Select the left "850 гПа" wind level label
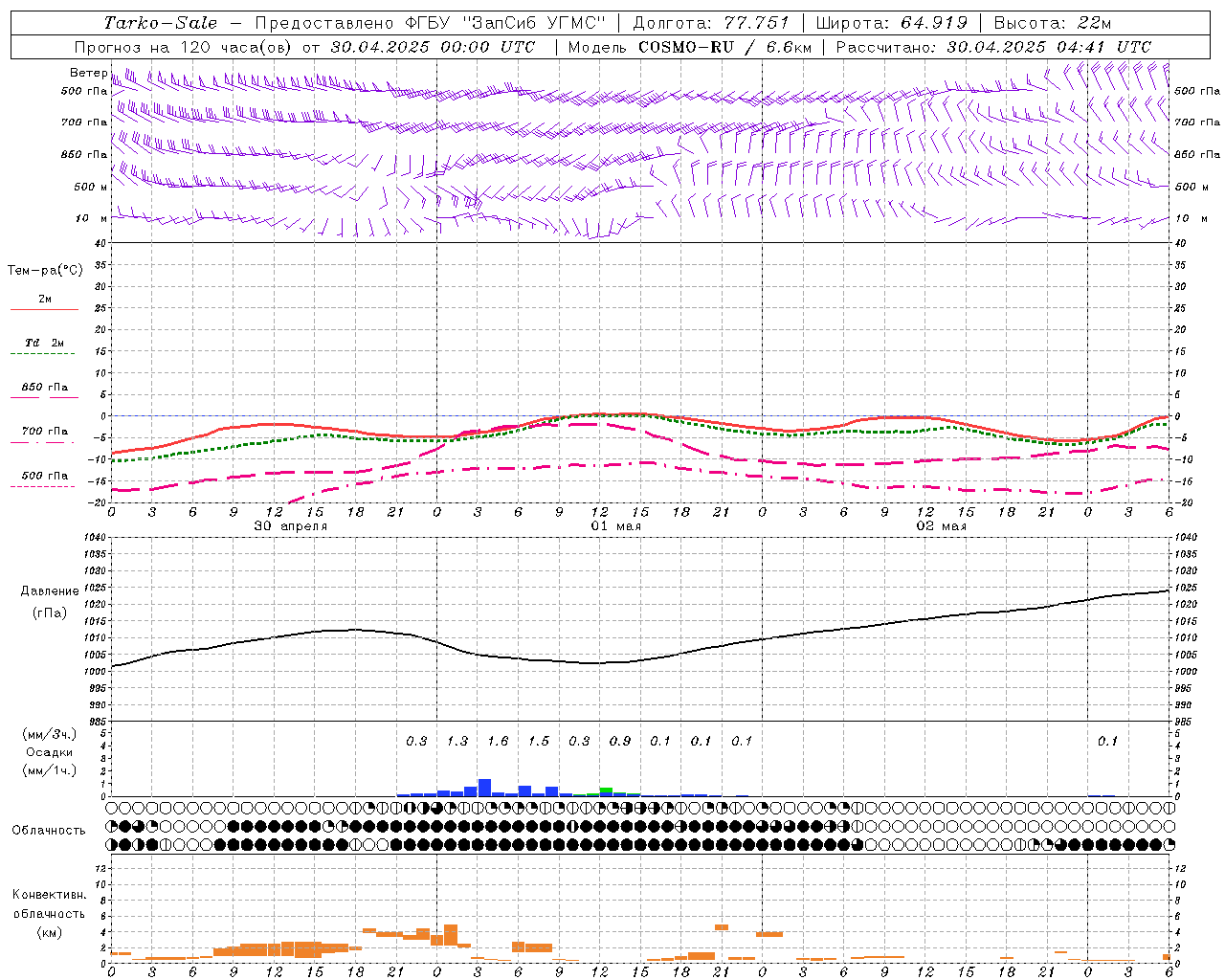 click(84, 154)
